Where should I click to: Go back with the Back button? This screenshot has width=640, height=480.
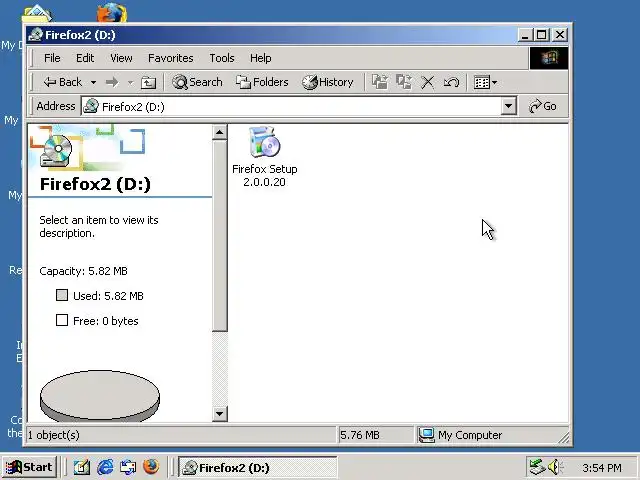click(63, 82)
